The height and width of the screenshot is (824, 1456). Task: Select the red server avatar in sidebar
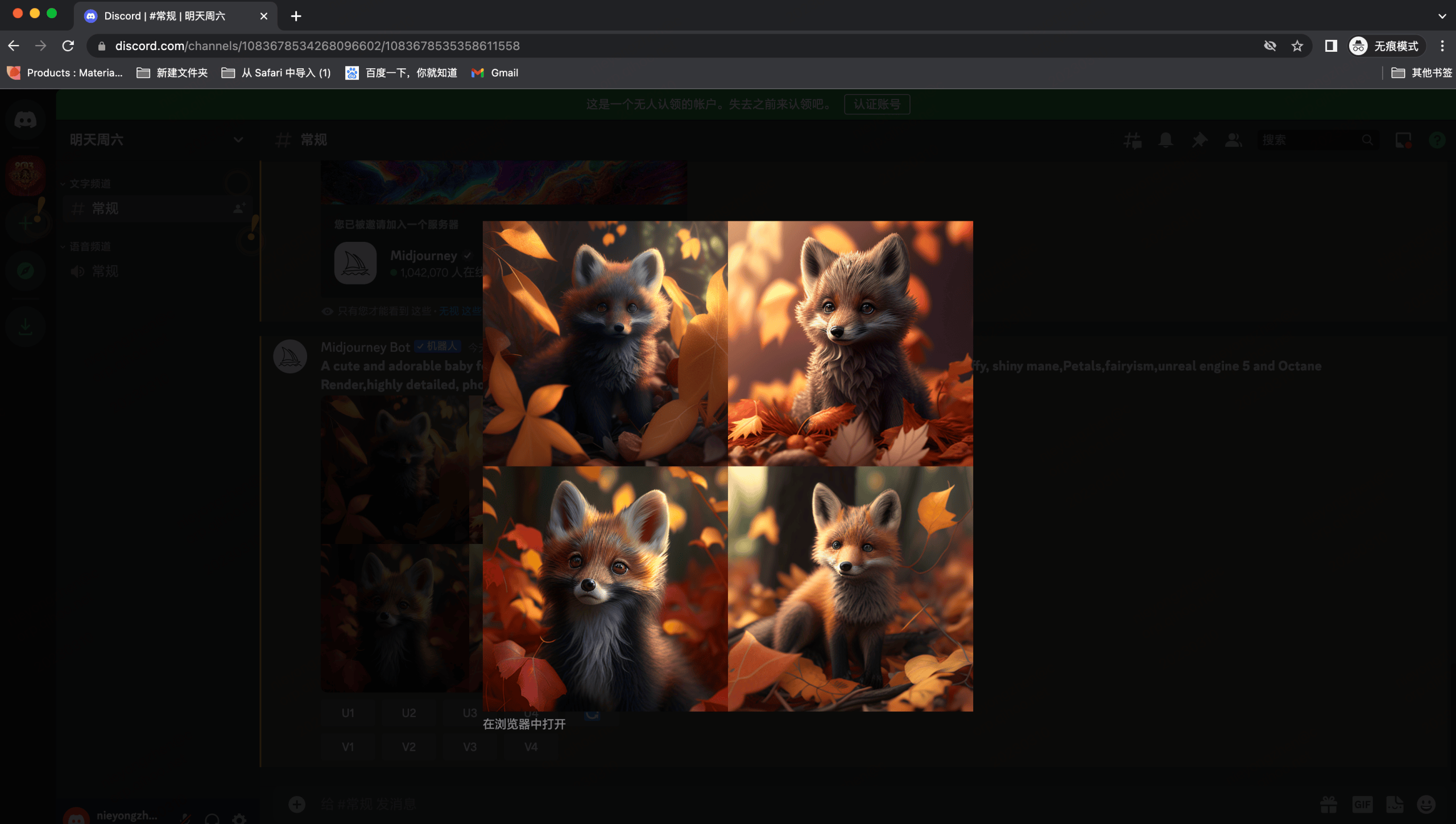point(25,175)
